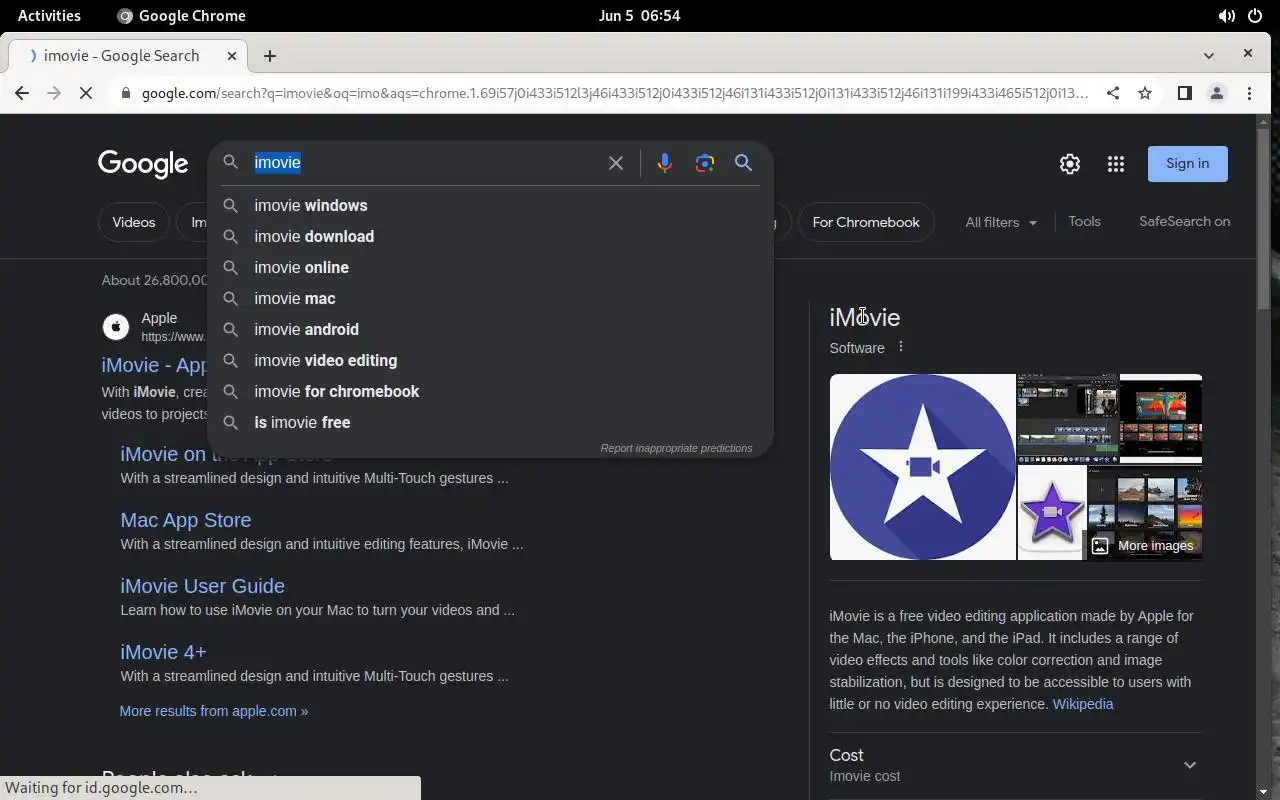The height and width of the screenshot is (800, 1280).
Task: Click More images button
Action: (x=1142, y=545)
